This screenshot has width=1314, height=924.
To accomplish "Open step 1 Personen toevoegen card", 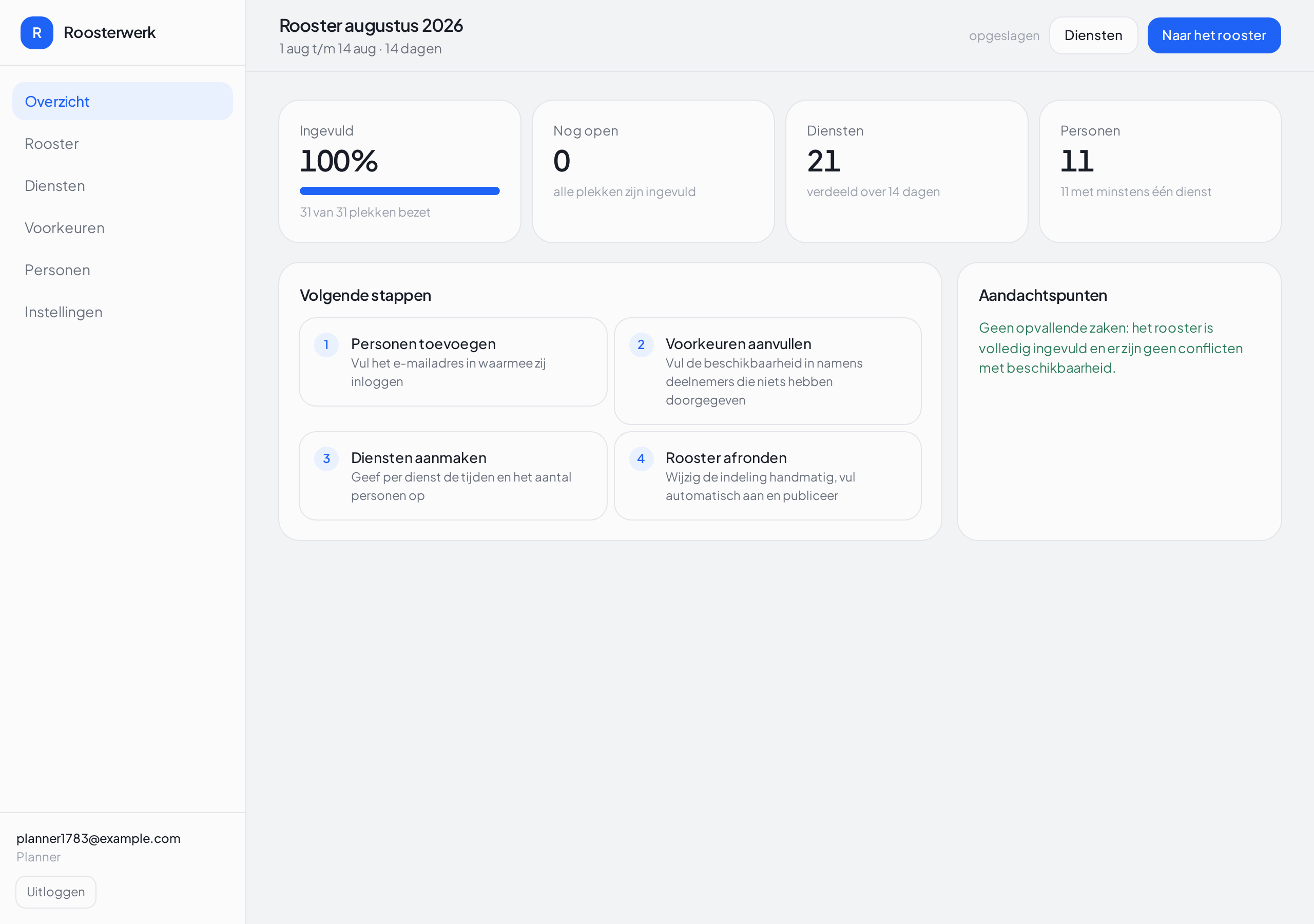I will [453, 362].
